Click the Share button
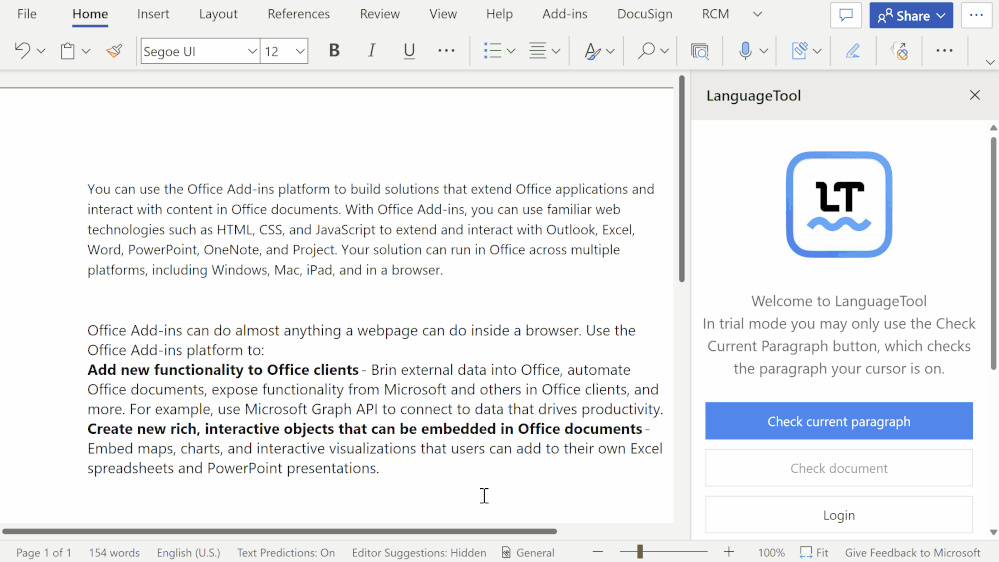This screenshot has height=562, width=999. click(x=911, y=15)
